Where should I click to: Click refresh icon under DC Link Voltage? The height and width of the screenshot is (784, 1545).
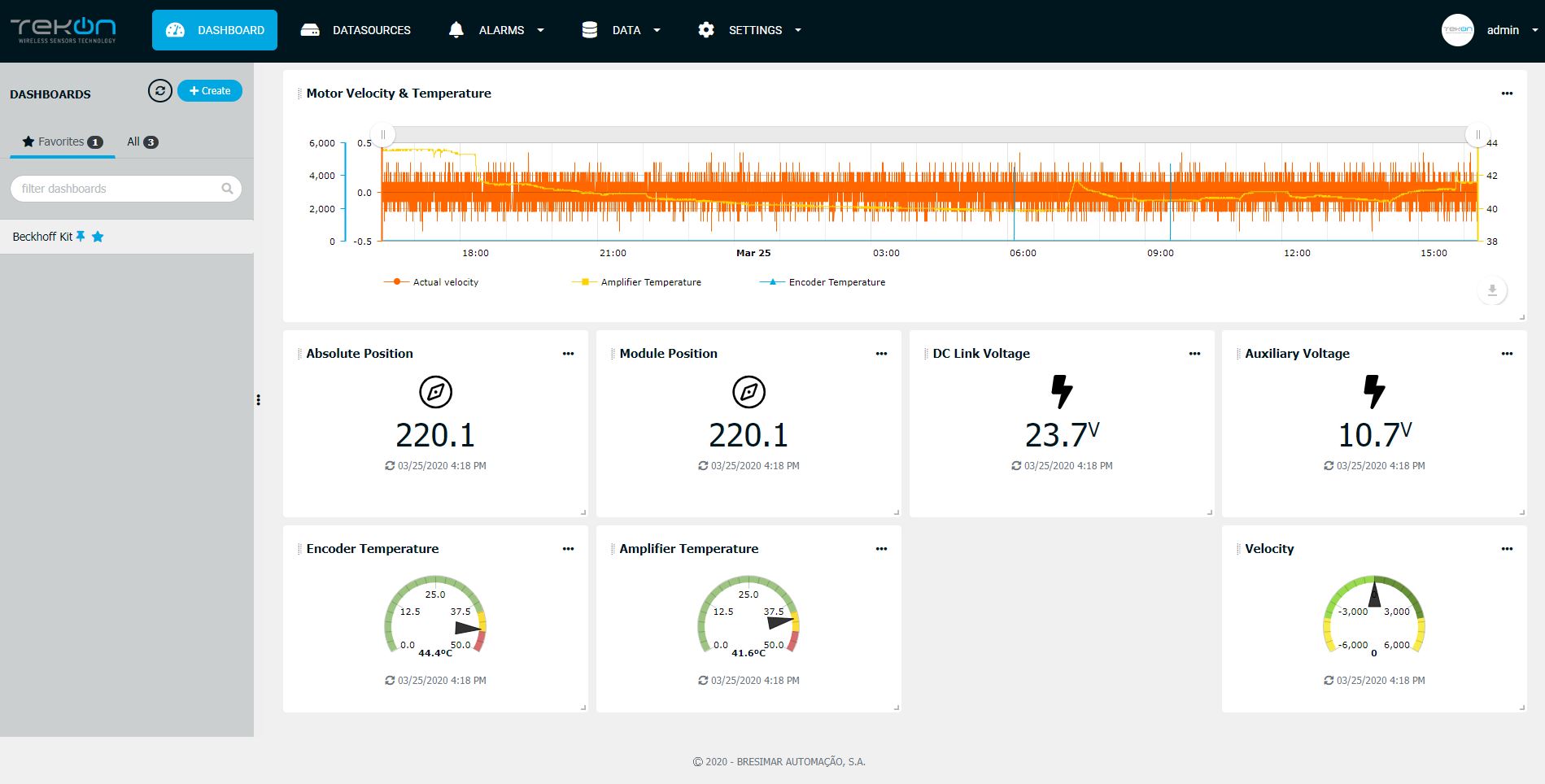1016,466
